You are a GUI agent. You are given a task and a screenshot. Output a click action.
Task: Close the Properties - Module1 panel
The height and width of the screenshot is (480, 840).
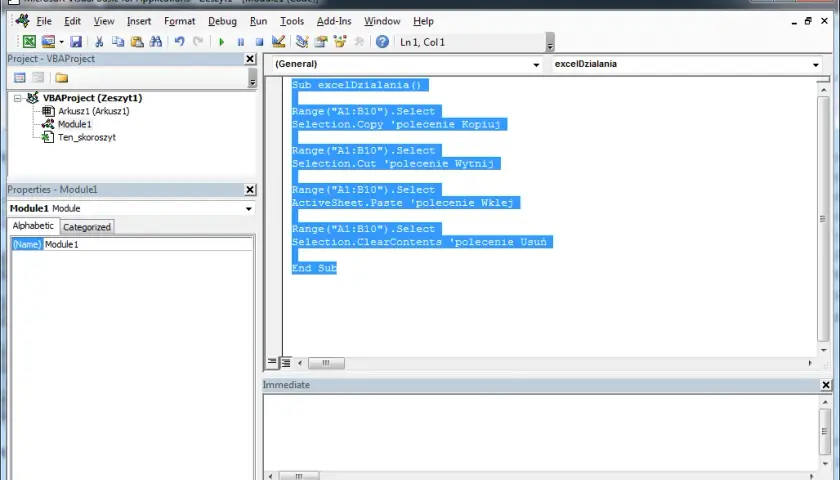click(x=250, y=190)
